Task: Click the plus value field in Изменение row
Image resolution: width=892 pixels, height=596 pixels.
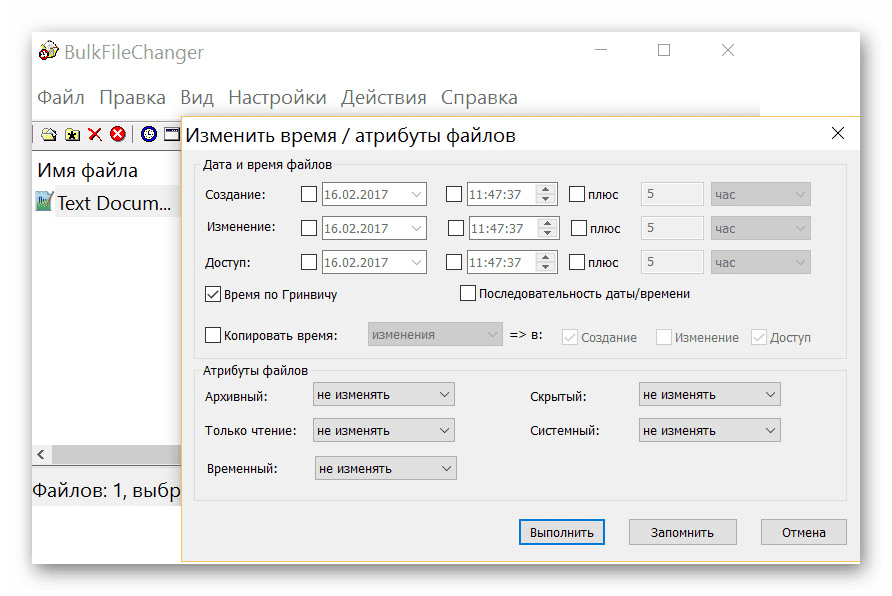Action: point(672,228)
